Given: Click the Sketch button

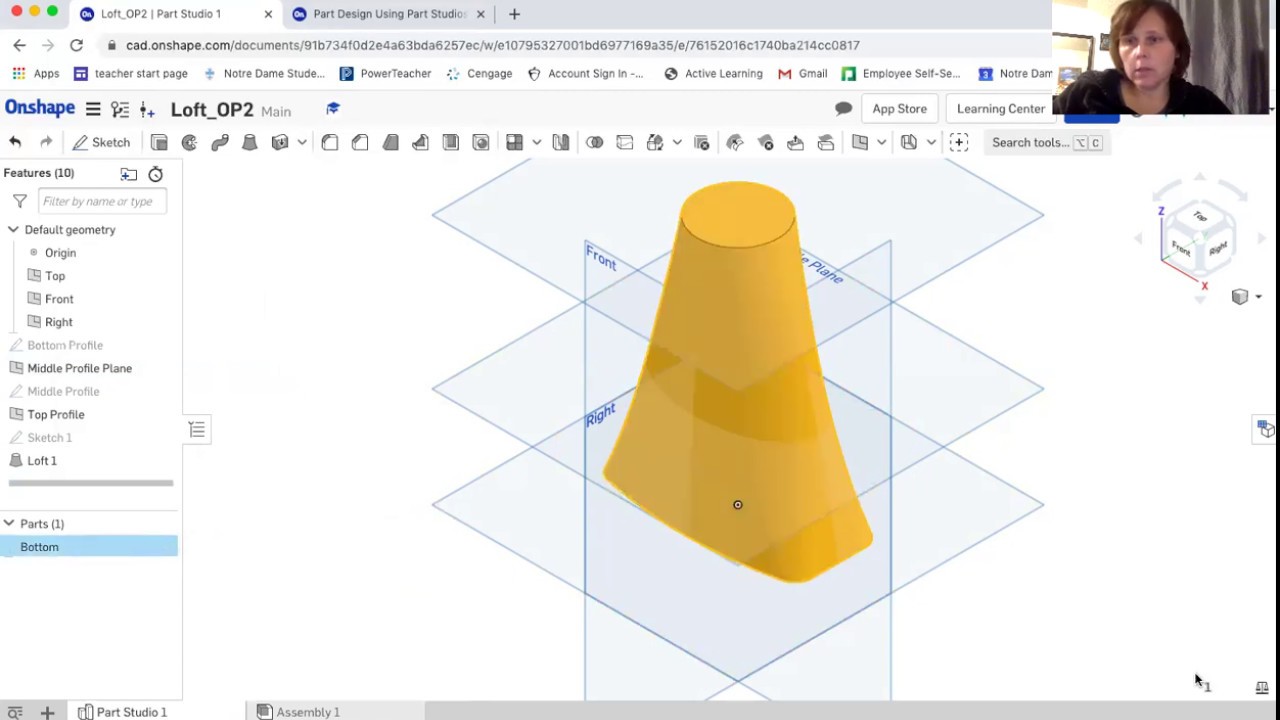Looking at the screenshot, I should point(102,142).
